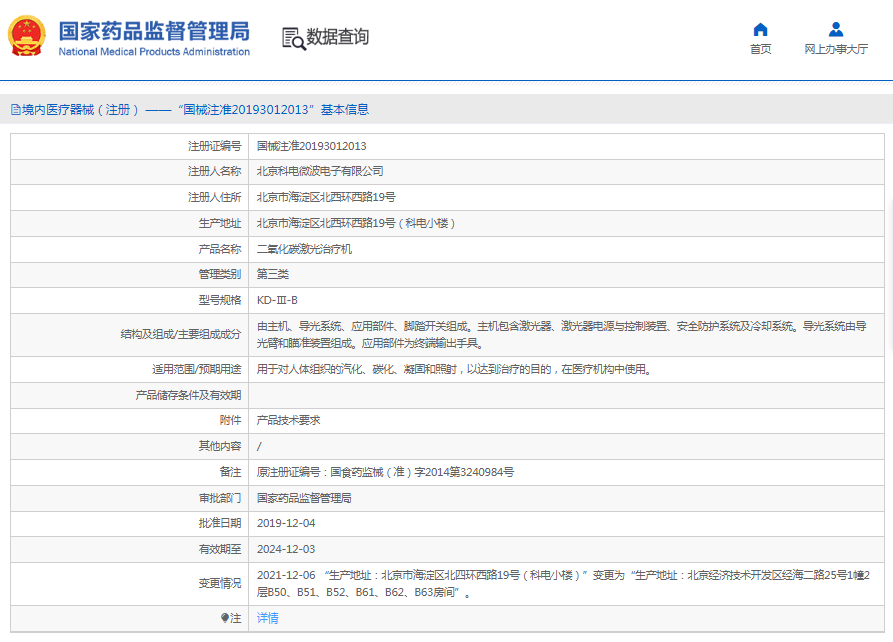Click the 有效期至 row label
Screen dimensions: 893x642
(x=220, y=550)
